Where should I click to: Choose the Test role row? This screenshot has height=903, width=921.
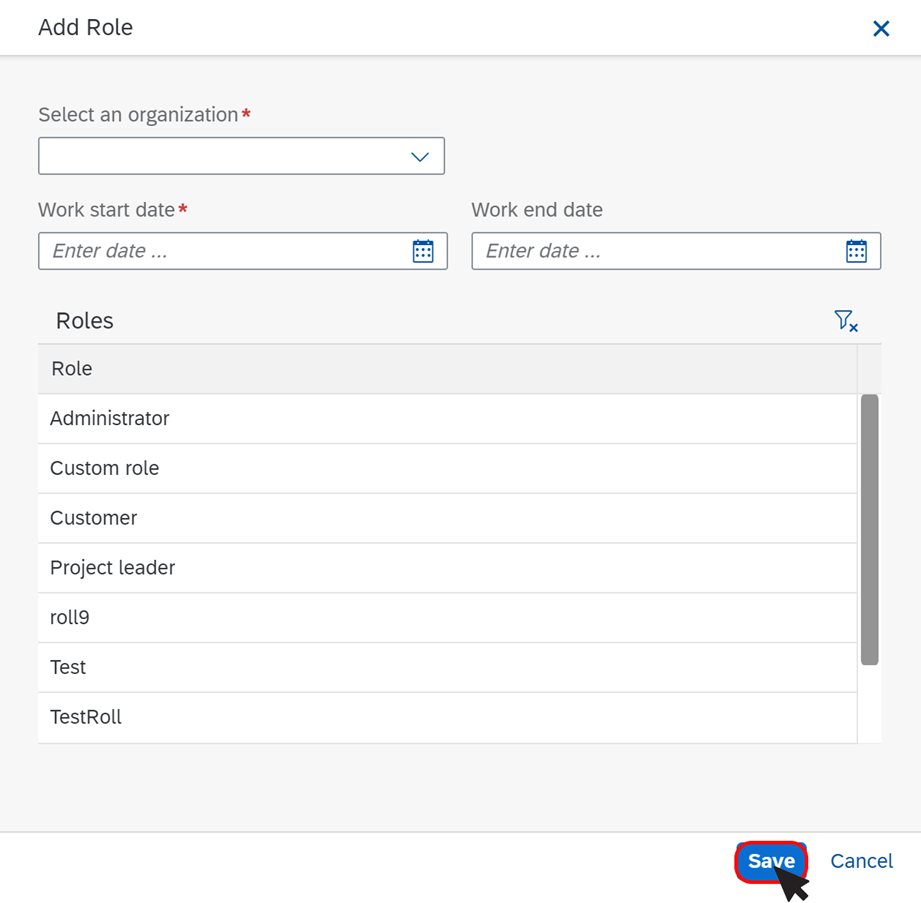pos(447,667)
